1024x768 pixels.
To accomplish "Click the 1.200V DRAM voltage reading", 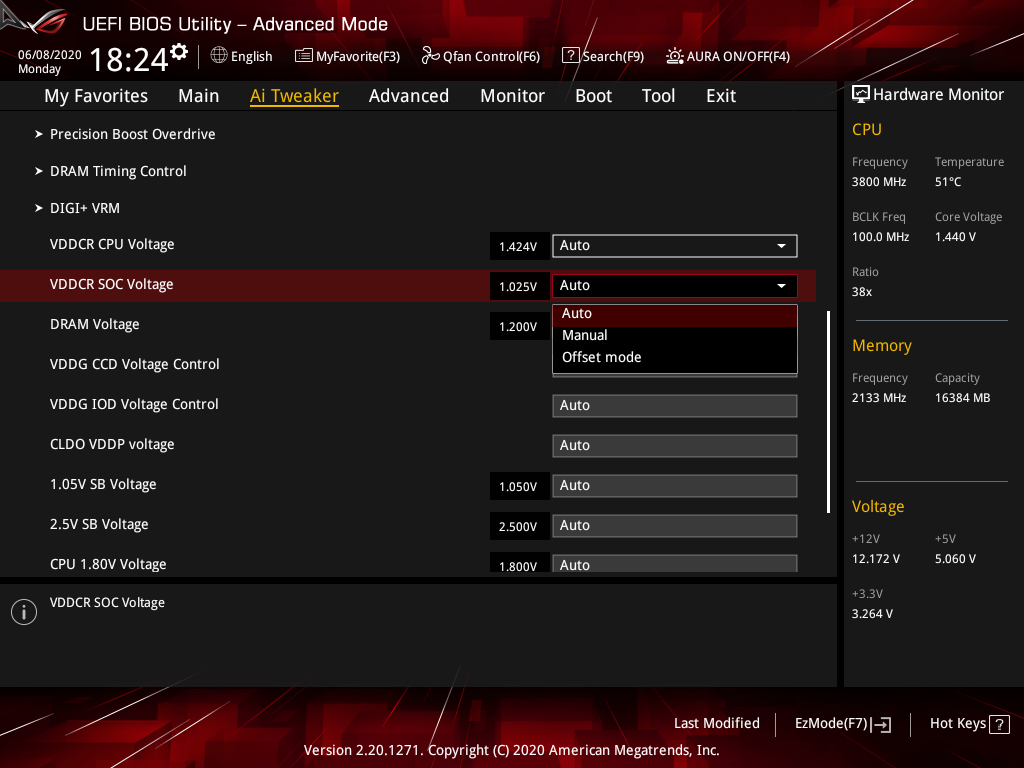I will pyautogui.click(x=519, y=327).
